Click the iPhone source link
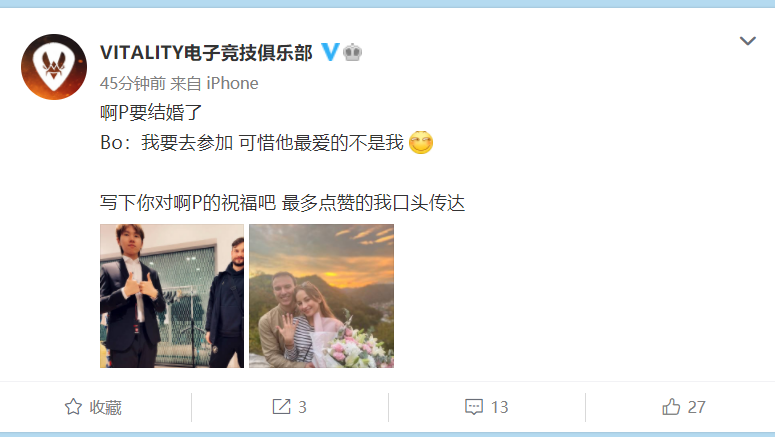Screen dimensions: 775x437 pos(232,83)
